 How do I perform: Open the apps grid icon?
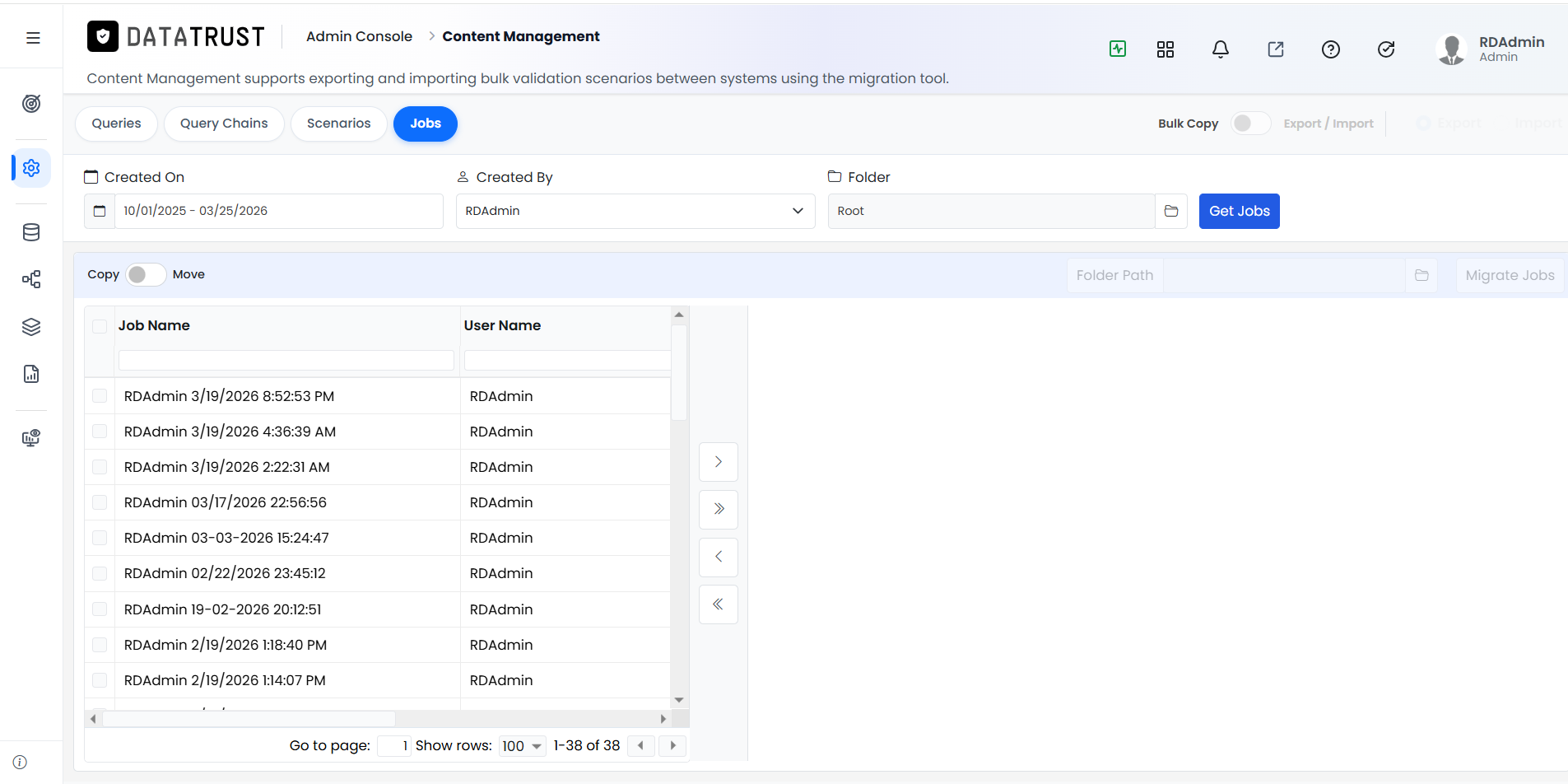(1166, 49)
